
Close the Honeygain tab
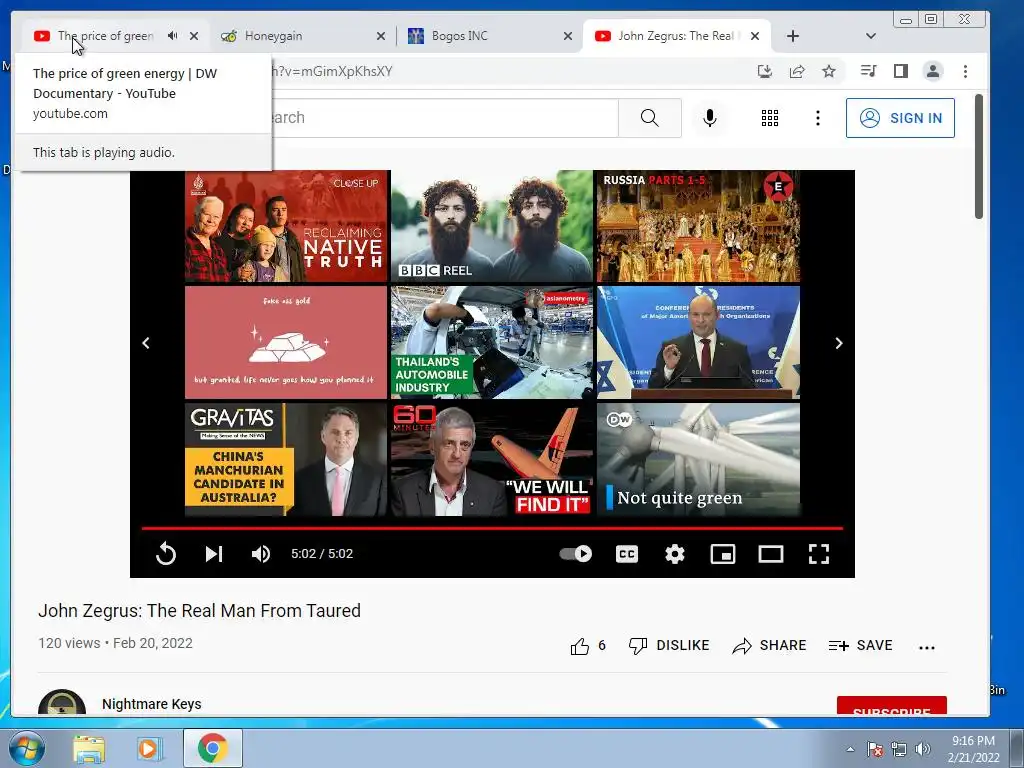381,37
